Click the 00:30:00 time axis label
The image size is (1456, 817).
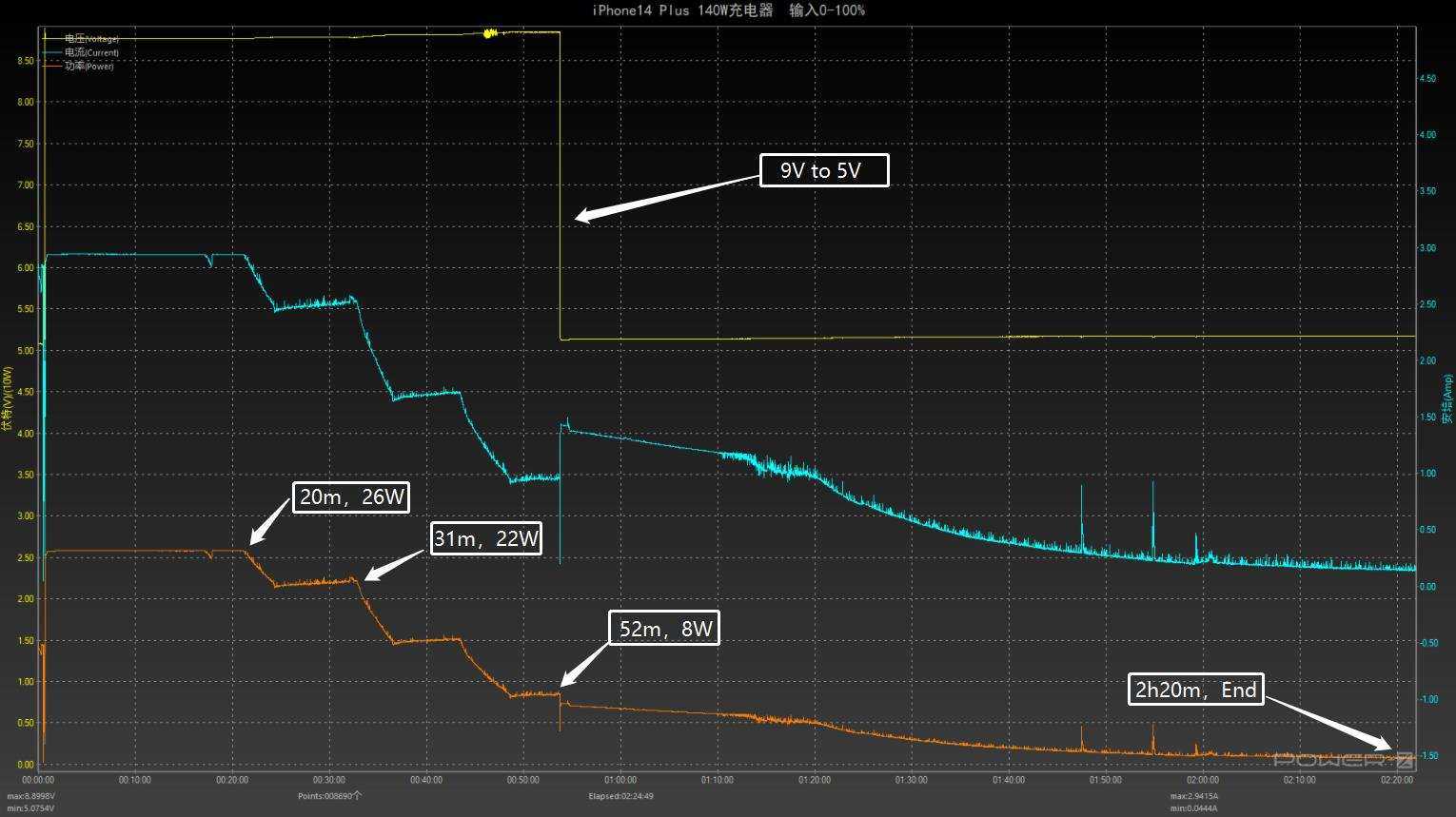pyautogui.click(x=329, y=780)
